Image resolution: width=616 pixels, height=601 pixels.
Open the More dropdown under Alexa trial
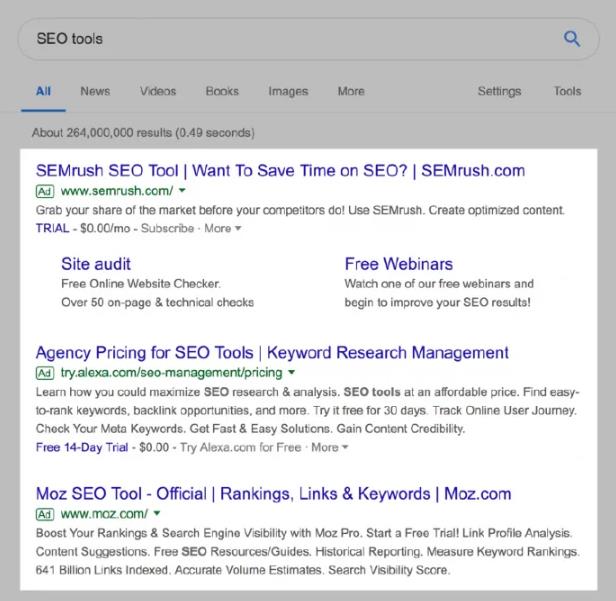(x=329, y=448)
